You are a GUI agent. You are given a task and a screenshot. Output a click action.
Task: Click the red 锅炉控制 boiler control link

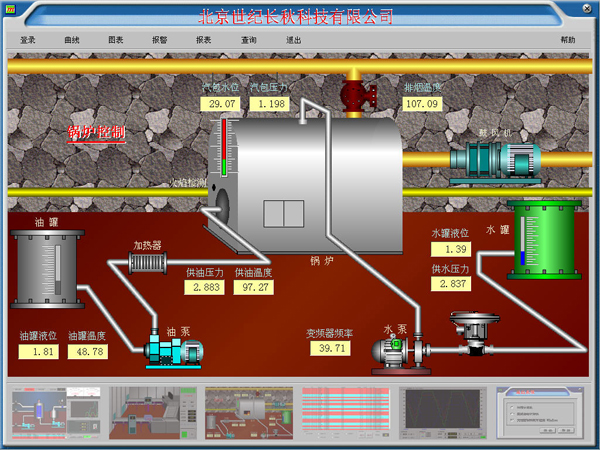(96, 131)
